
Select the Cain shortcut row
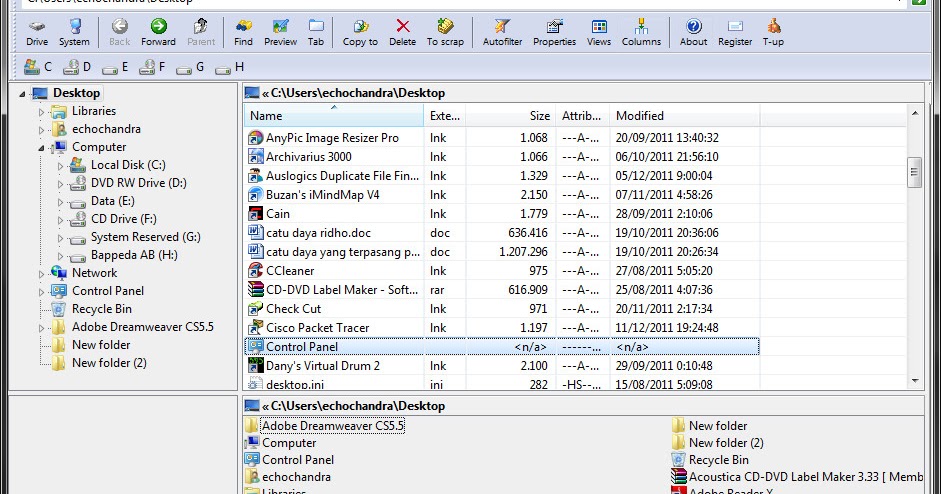click(x=502, y=214)
